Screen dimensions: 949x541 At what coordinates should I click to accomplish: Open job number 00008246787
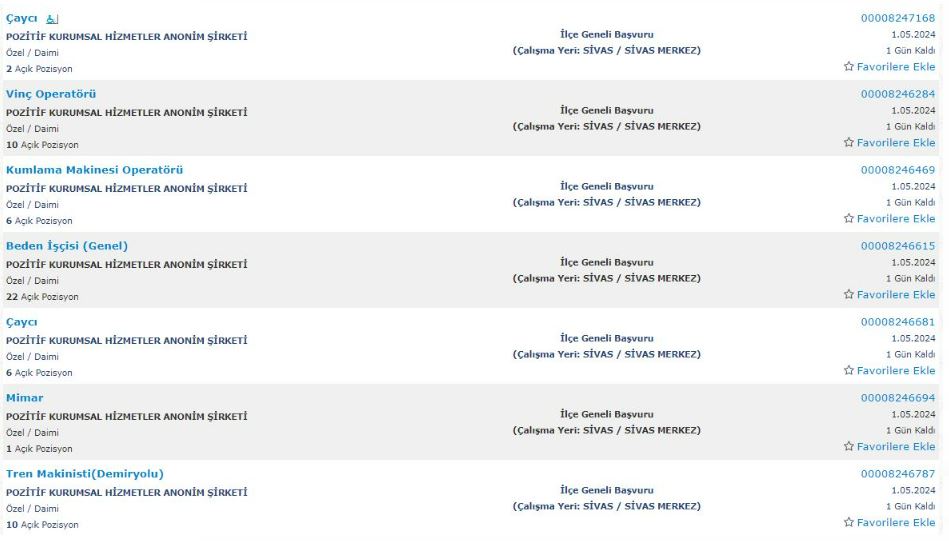coord(898,474)
